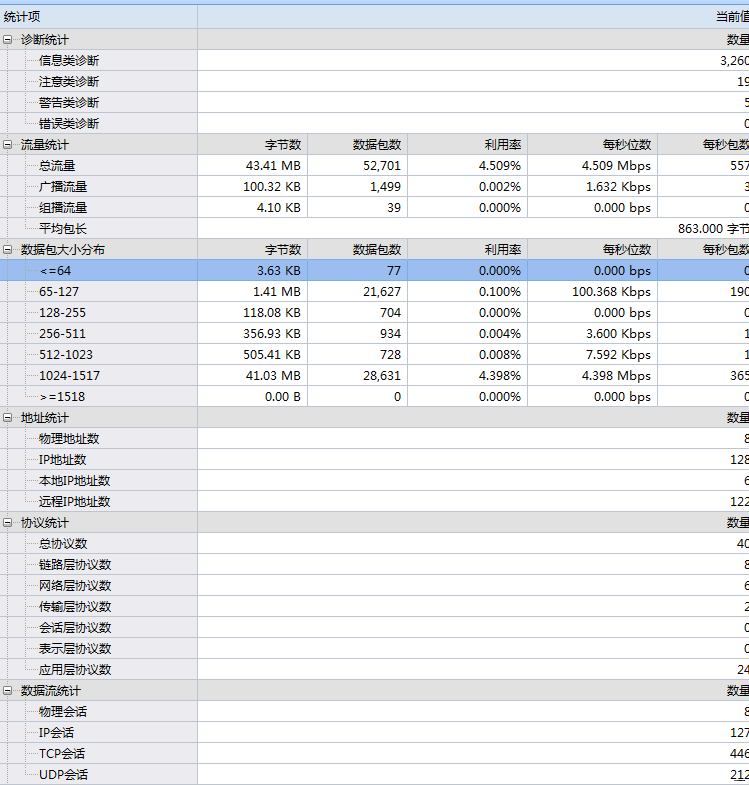This screenshot has height=785, width=749.
Task: Click the 118.08 KB cell
Action: [x=253, y=313]
